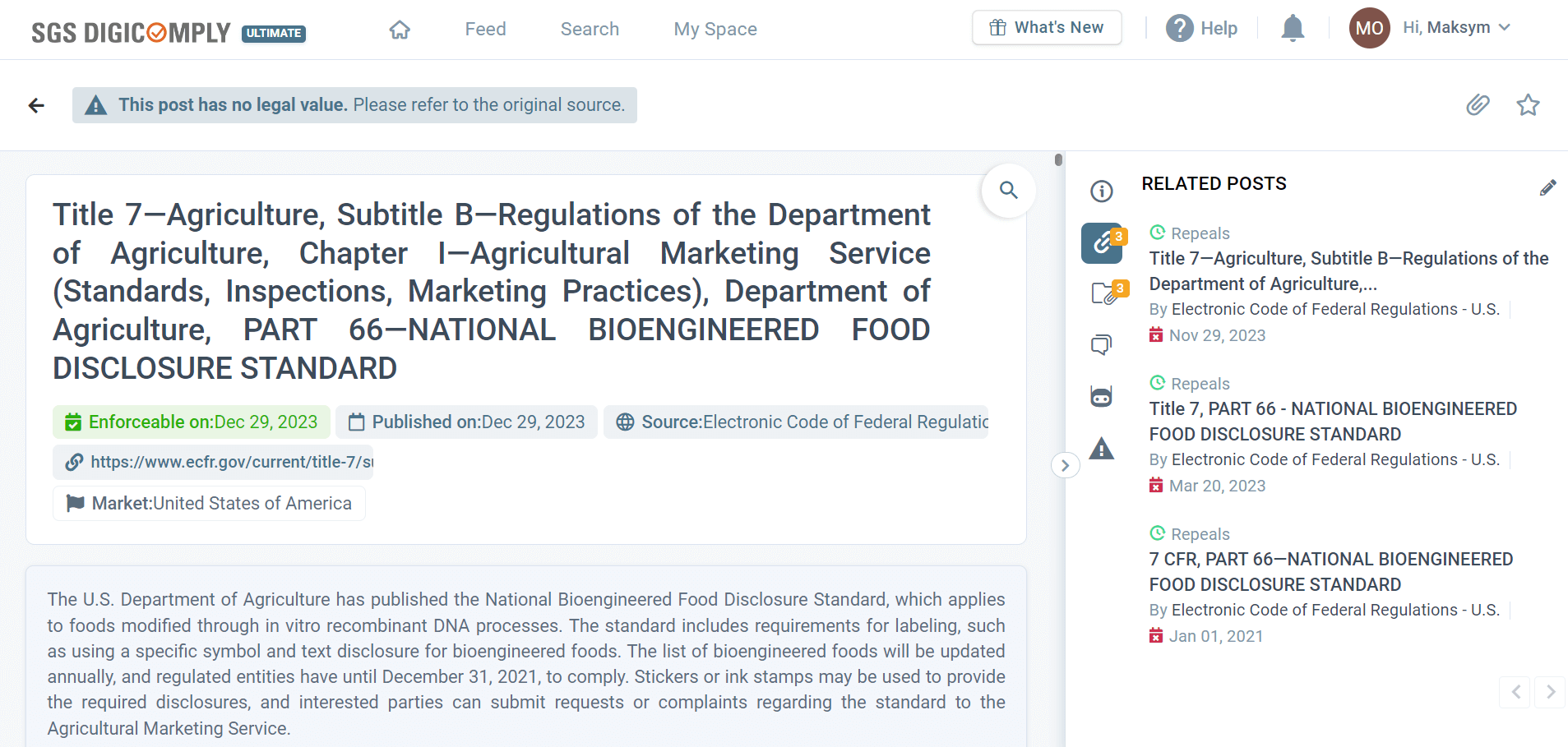Go back using the left arrow

click(35, 105)
